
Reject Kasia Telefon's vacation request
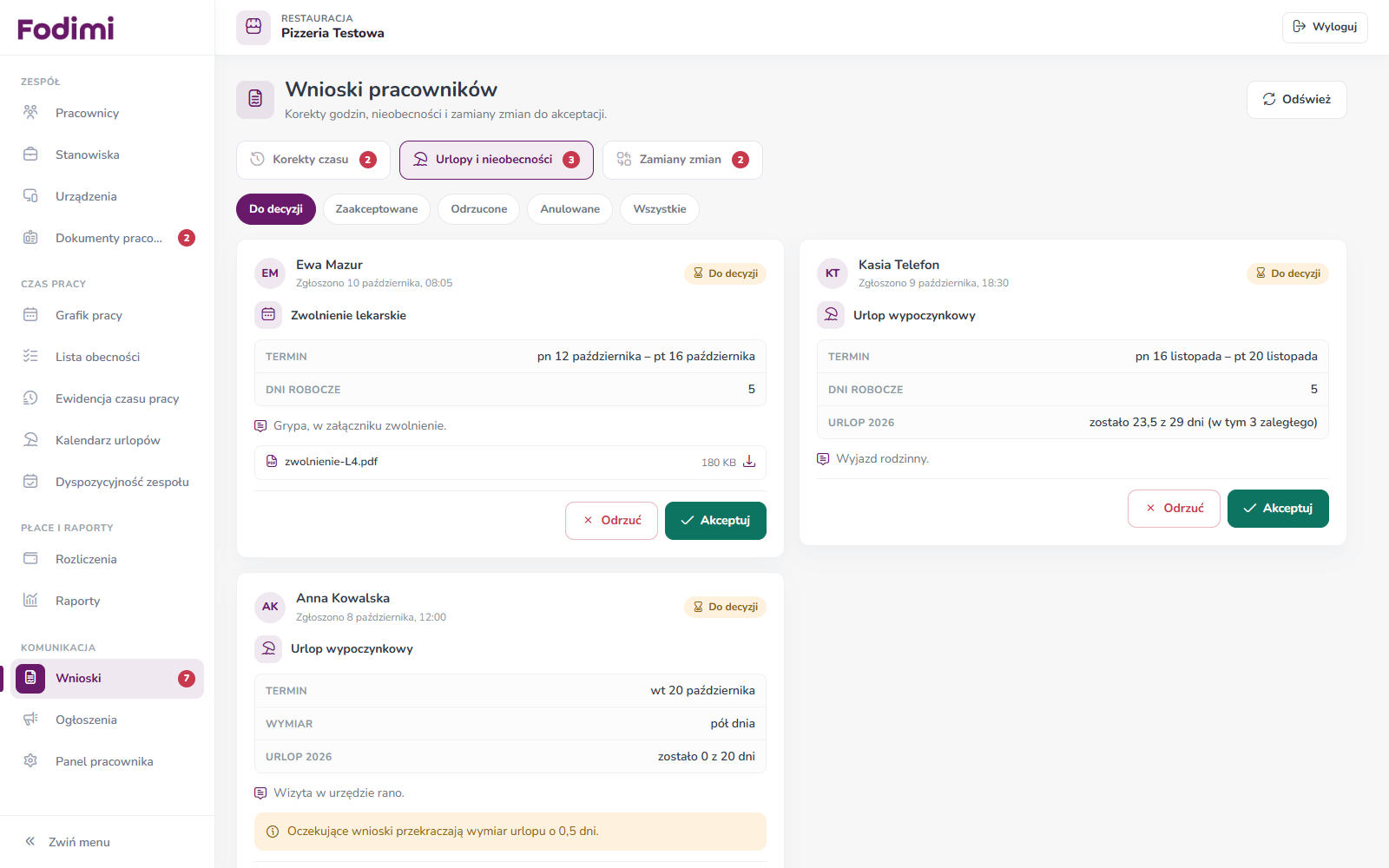tap(1174, 509)
